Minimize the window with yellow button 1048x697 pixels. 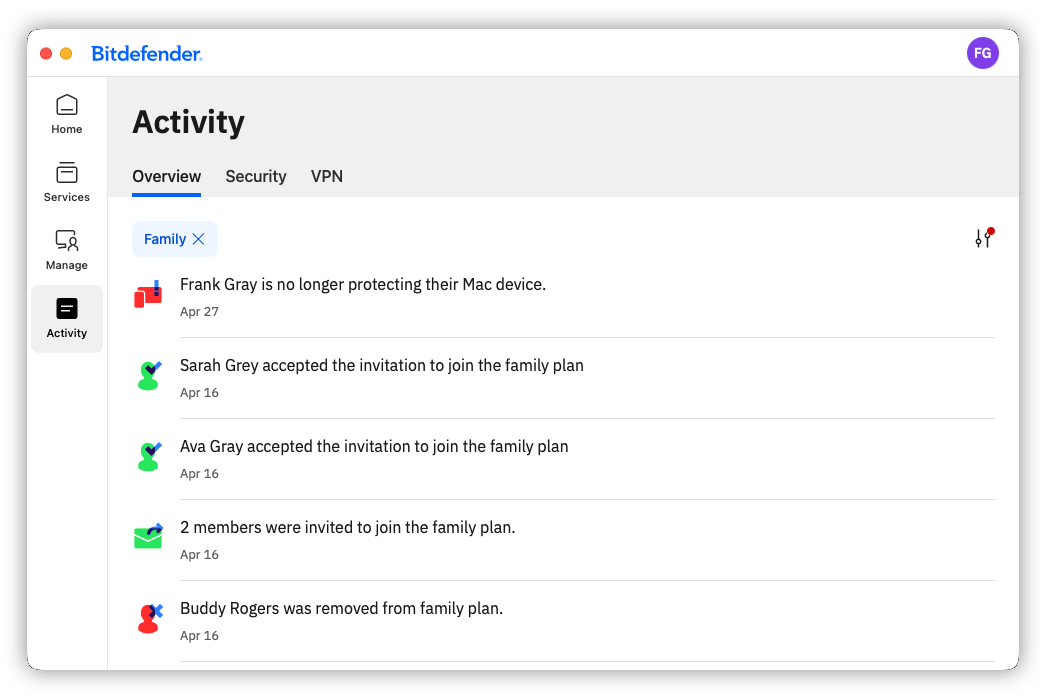(66, 53)
